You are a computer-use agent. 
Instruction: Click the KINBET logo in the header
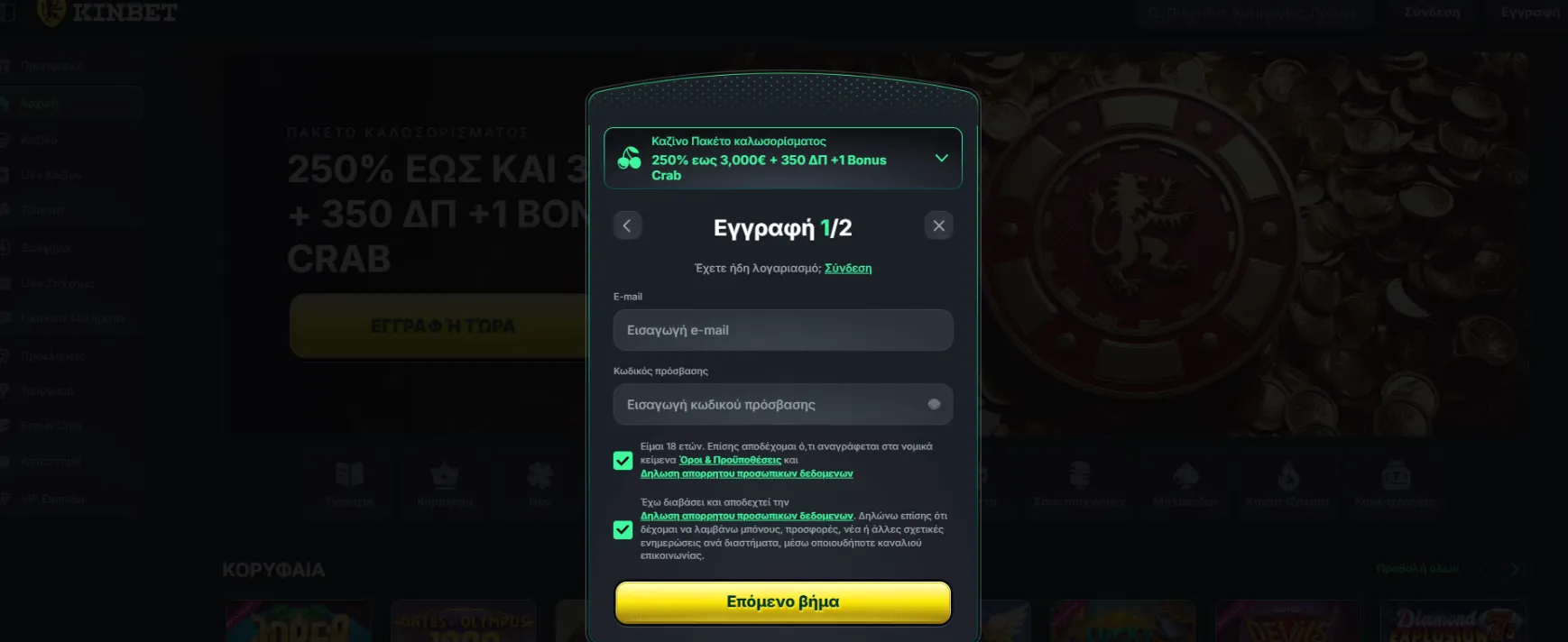click(106, 13)
